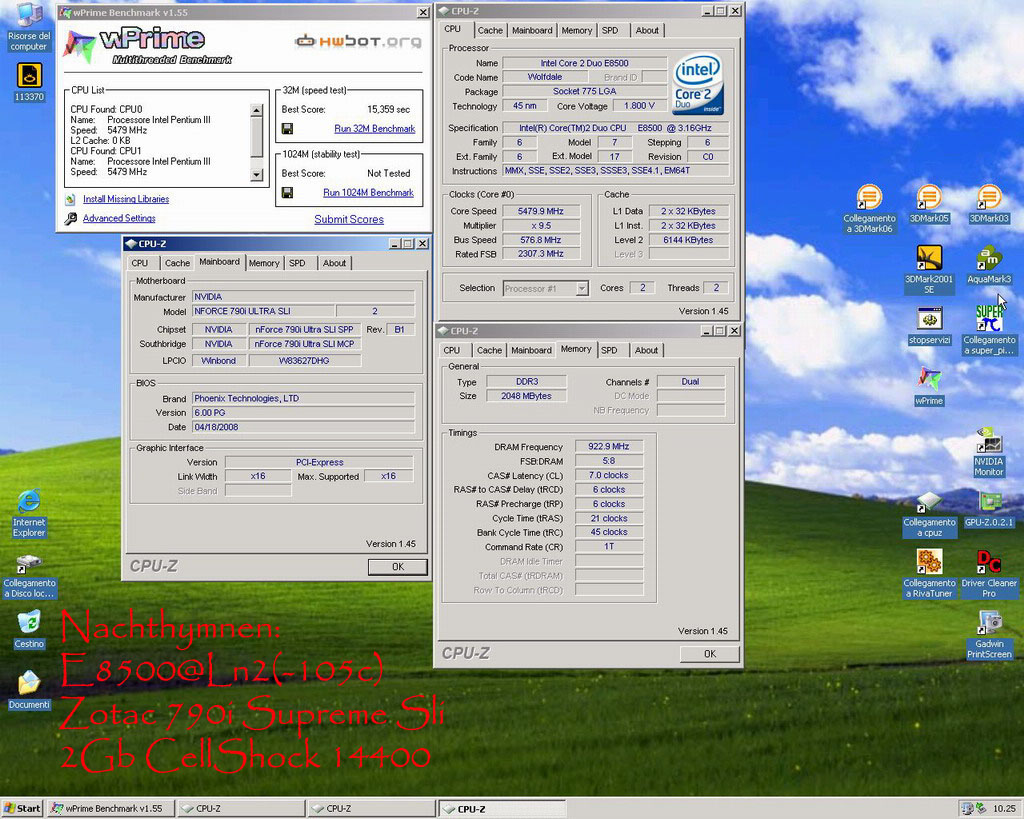
Task: Click OK in Memory CPU-Z window
Action: point(710,654)
